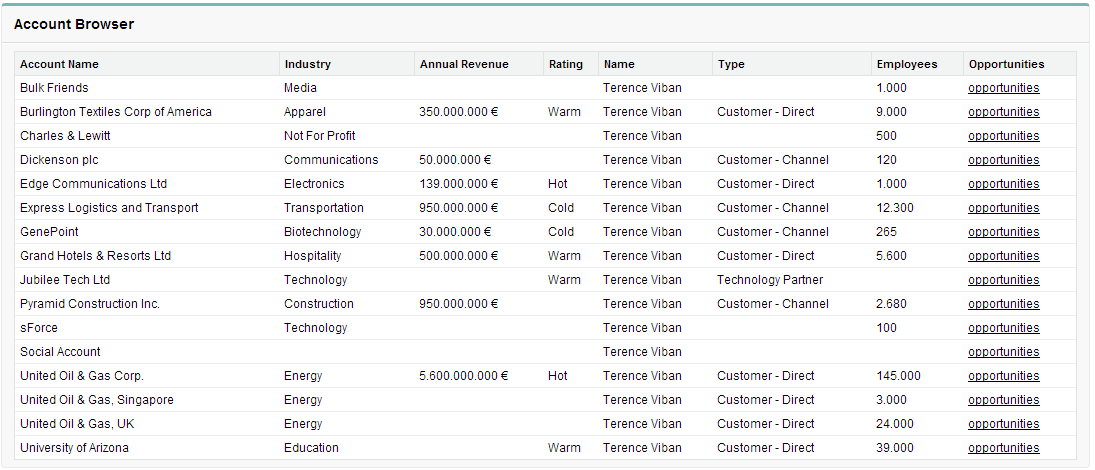Image resolution: width=1095 pixels, height=470 pixels.
Task: Select the Dickenson plc account name
Action: pyautogui.click(x=59, y=160)
